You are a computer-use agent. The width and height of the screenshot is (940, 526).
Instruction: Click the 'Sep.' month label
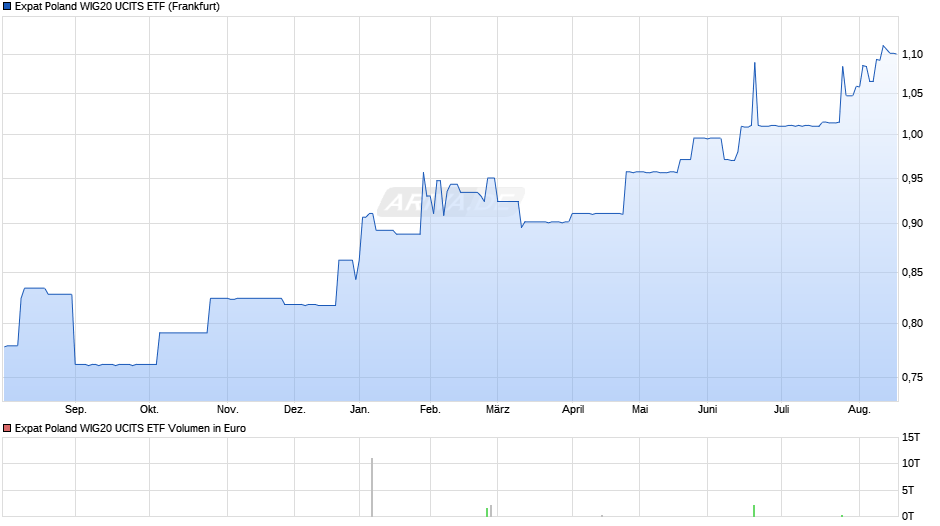(76, 410)
